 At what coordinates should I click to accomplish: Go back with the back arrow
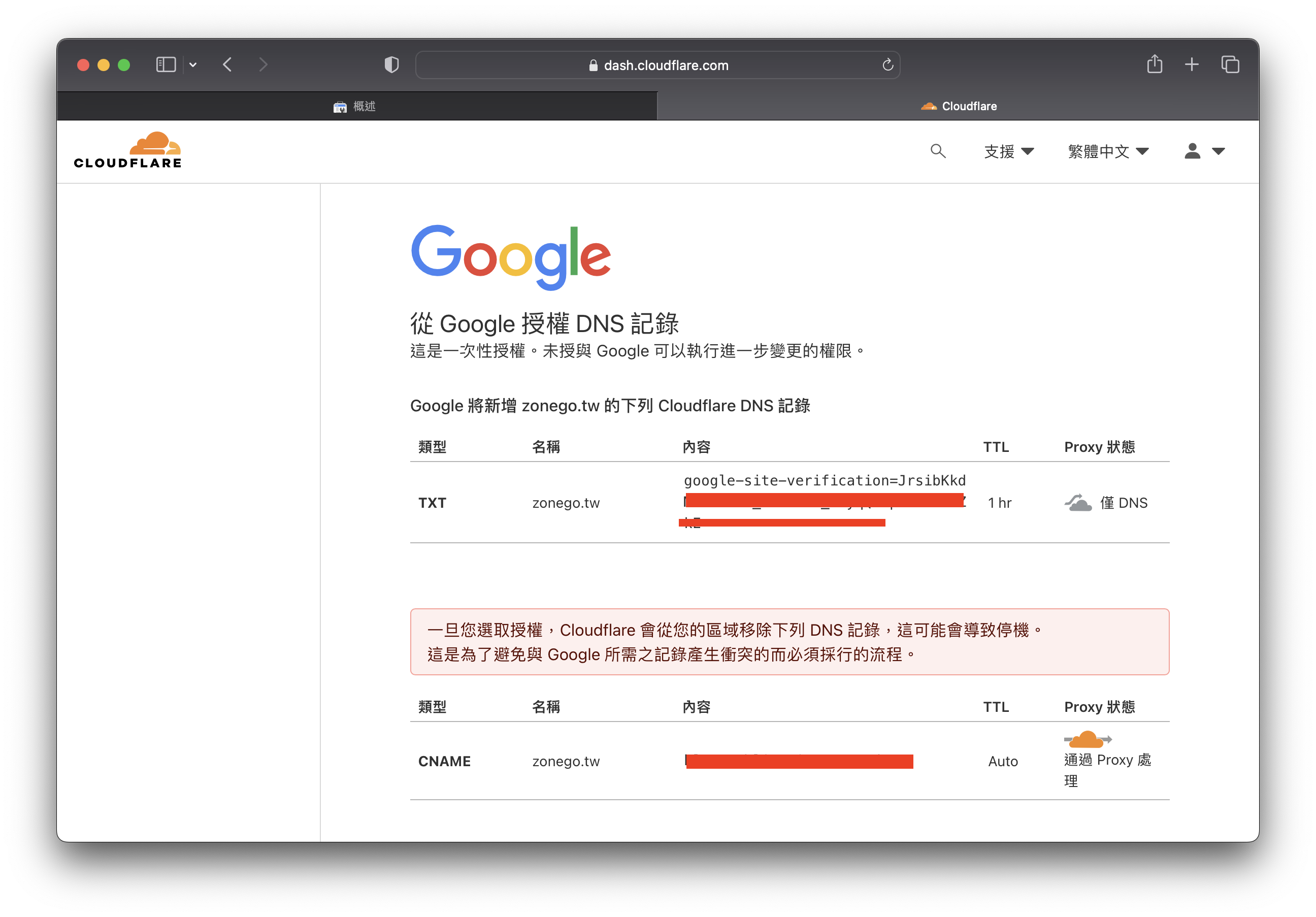click(x=227, y=65)
